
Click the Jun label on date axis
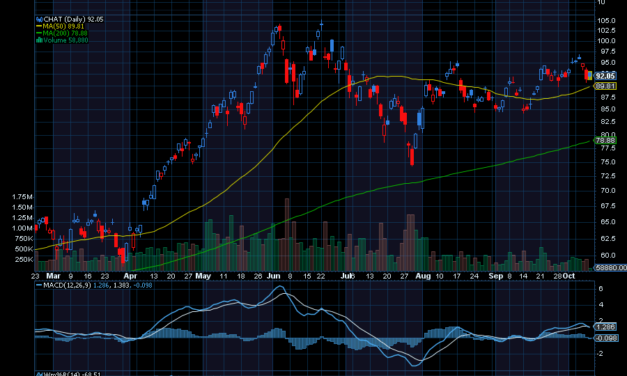(274, 276)
